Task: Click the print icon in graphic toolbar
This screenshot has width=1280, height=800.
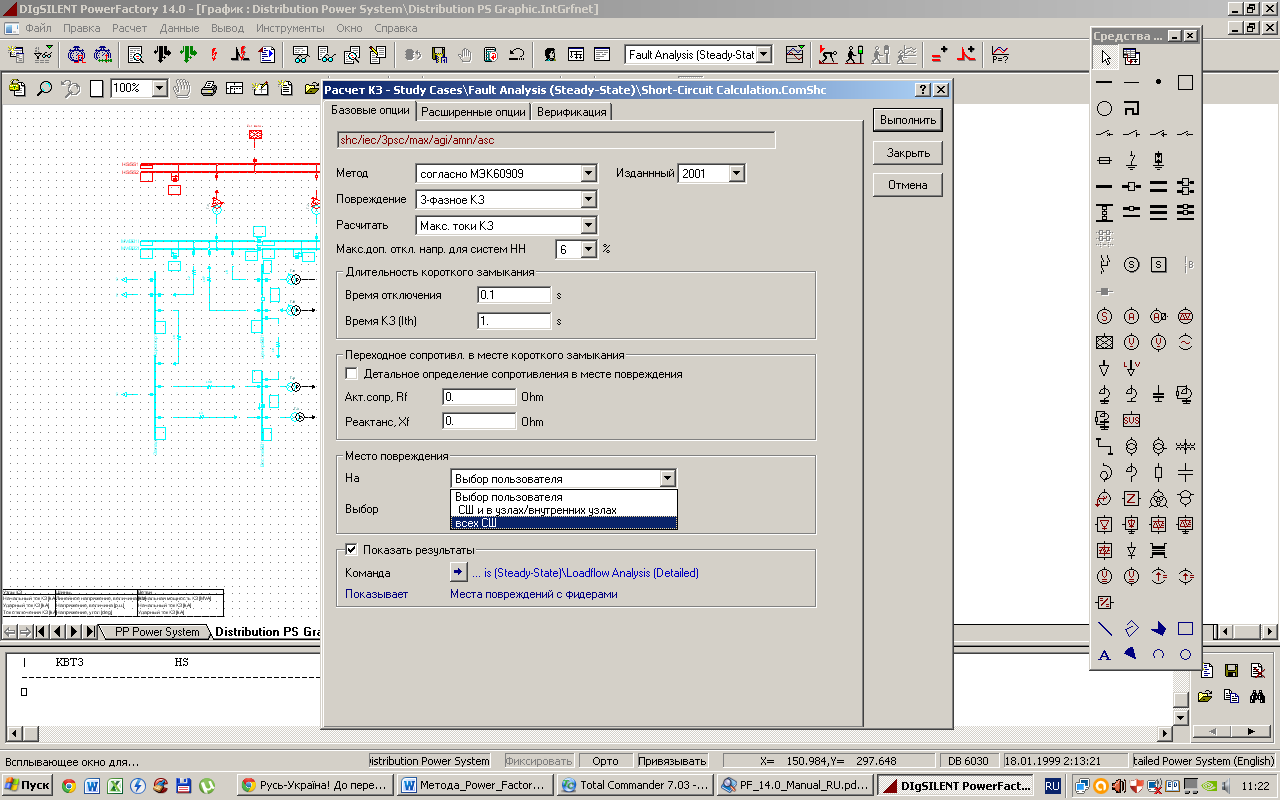Action: pos(209,88)
